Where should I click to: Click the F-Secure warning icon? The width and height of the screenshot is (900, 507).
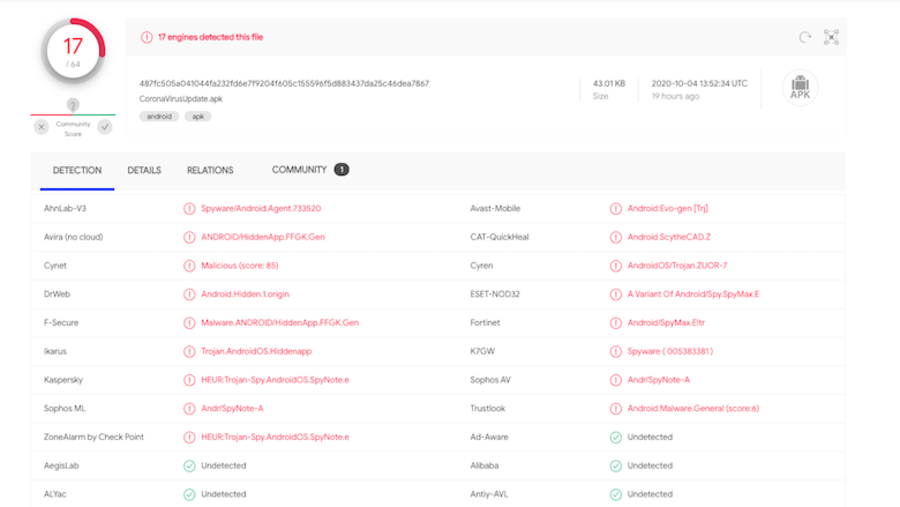pyautogui.click(x=189, y=323)
